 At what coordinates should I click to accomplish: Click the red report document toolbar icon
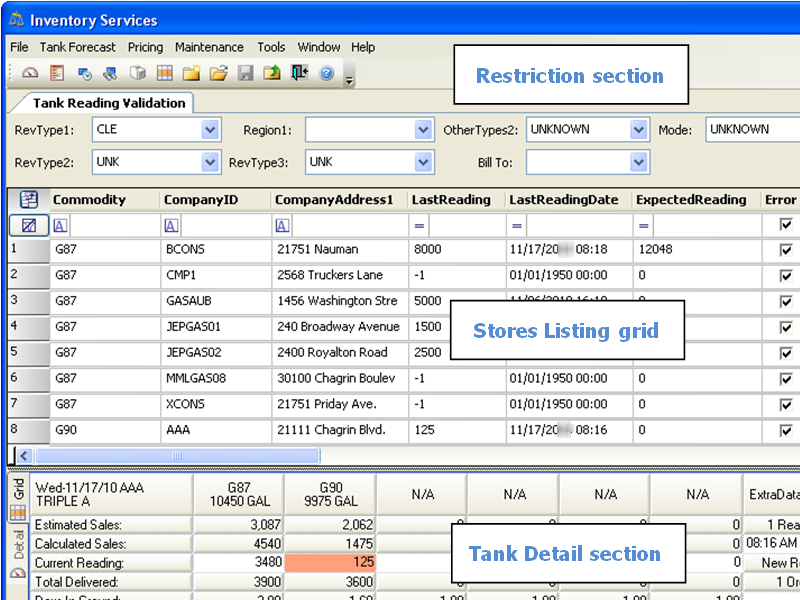click(x=57, y=73)
